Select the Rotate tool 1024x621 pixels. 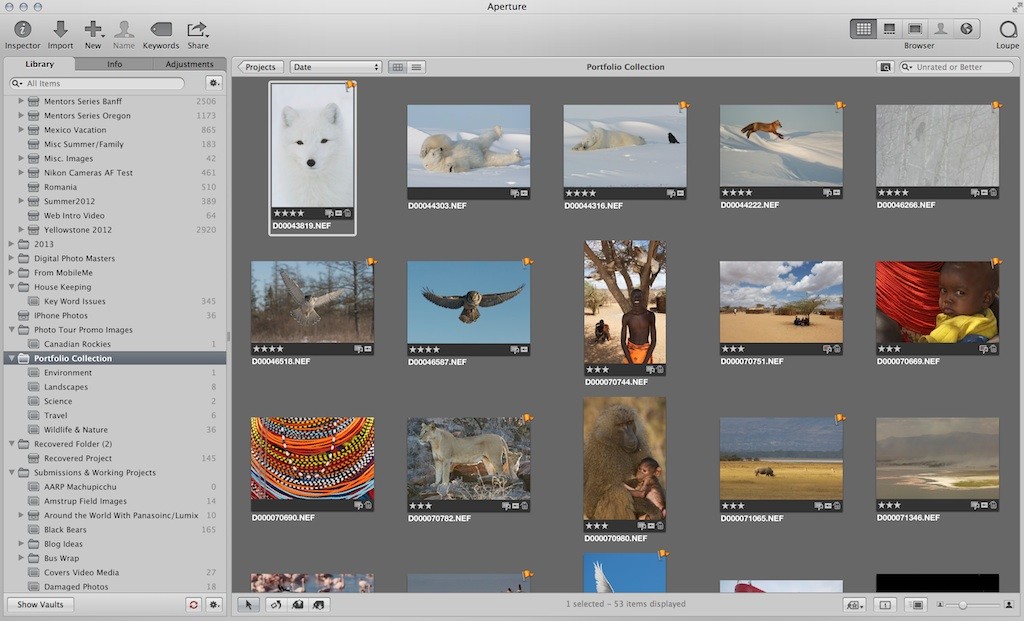click(276, 605)
